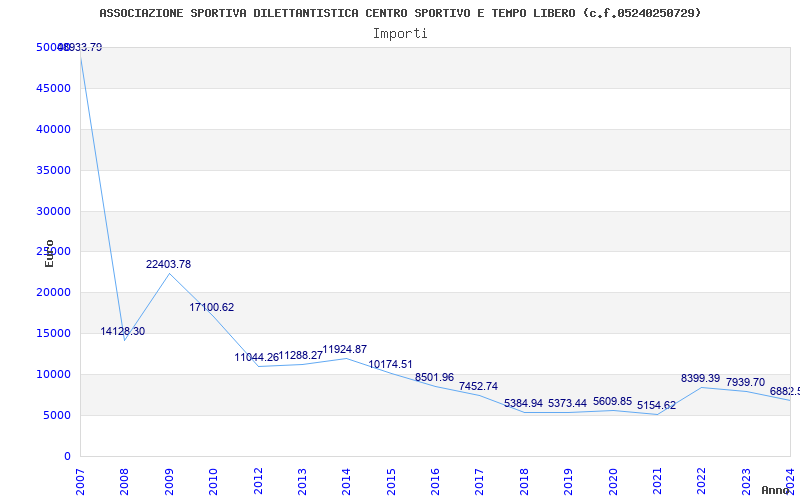Select the 10174.51 data label
This screenshot has width=800, height=500.
[390, 364]
